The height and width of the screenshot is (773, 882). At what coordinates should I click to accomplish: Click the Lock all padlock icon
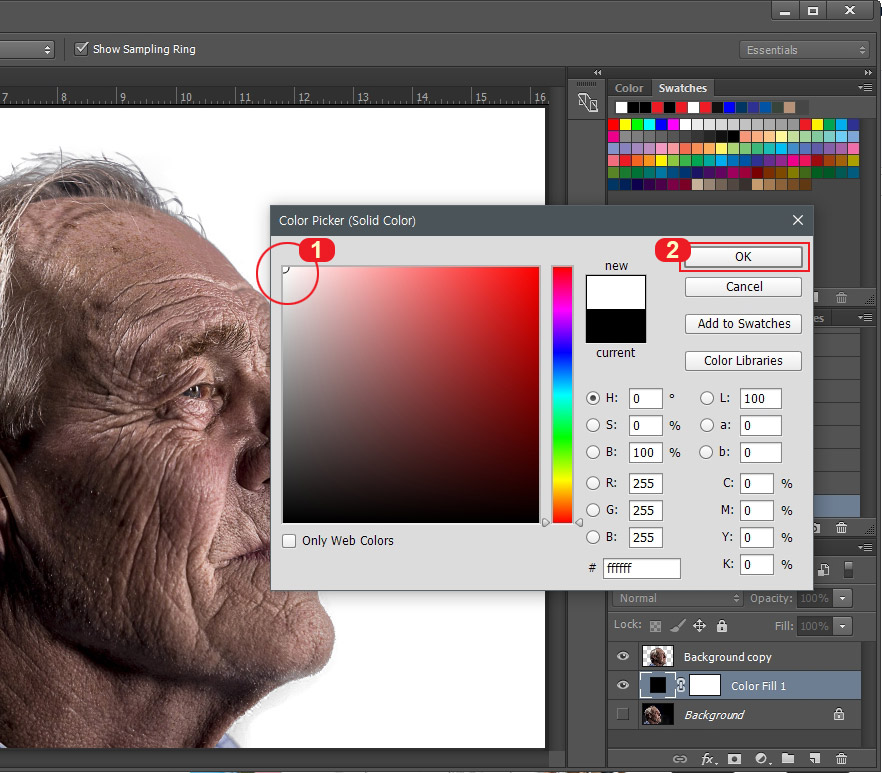(x=722, y=626)
